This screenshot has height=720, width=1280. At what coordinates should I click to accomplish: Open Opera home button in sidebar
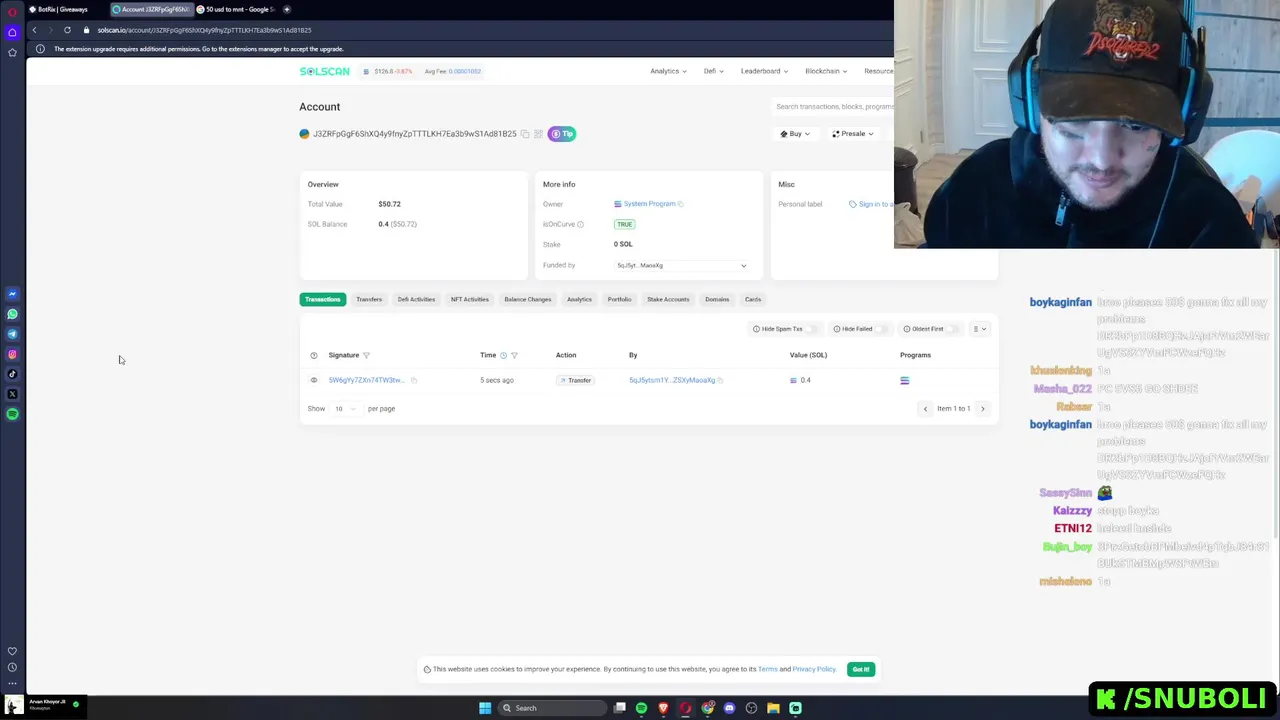(x=12, y=32)
